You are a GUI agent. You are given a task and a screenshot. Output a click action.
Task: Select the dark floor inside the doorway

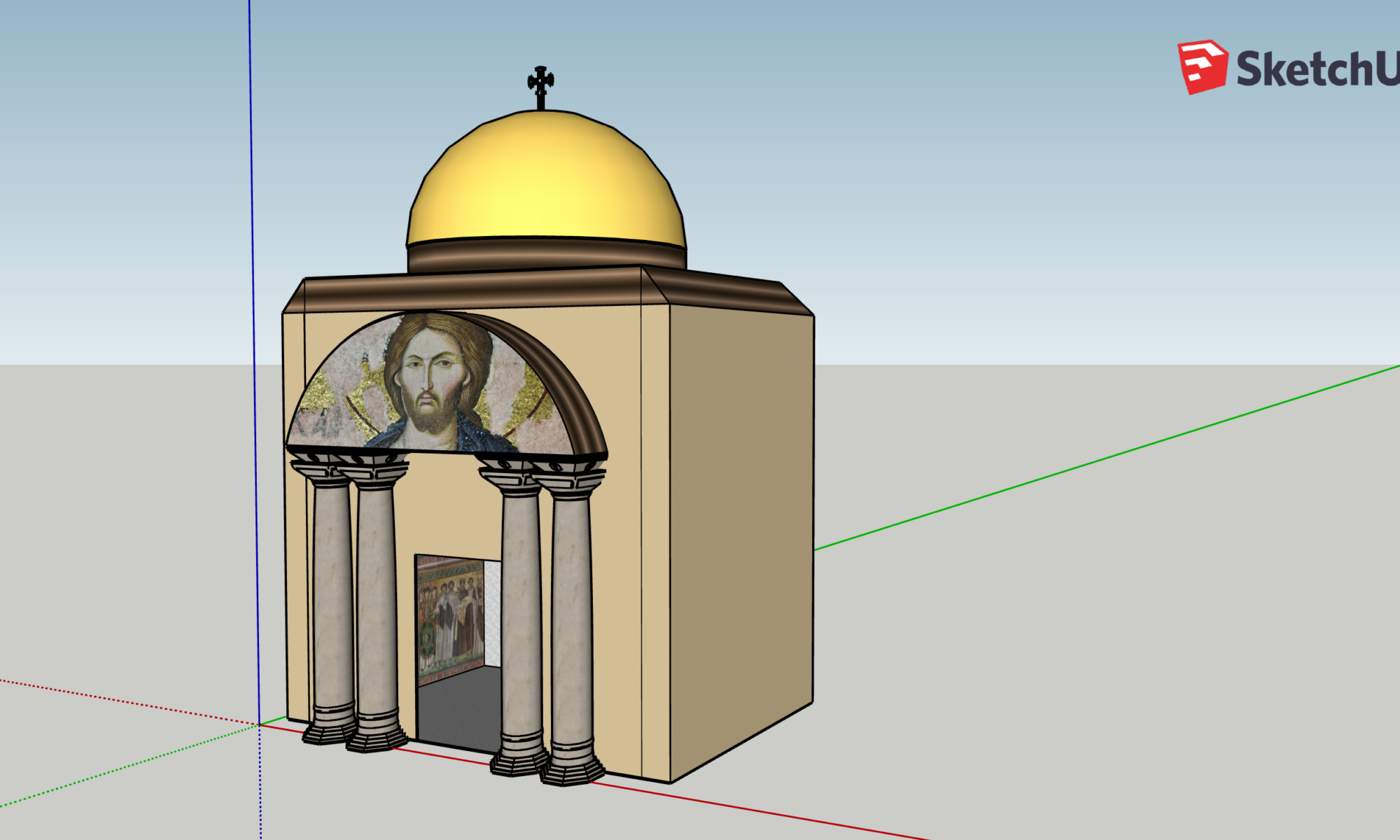click(458, 707)
